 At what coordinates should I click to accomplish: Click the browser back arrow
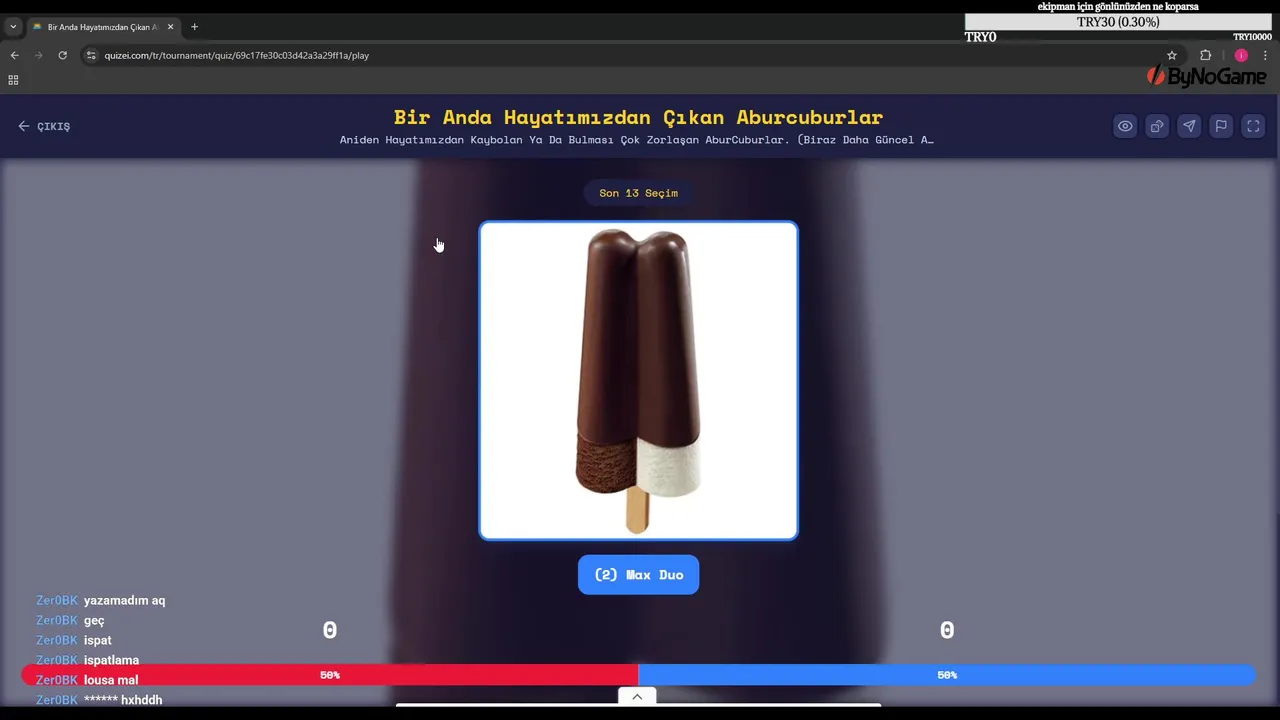(x=14, y=55)
